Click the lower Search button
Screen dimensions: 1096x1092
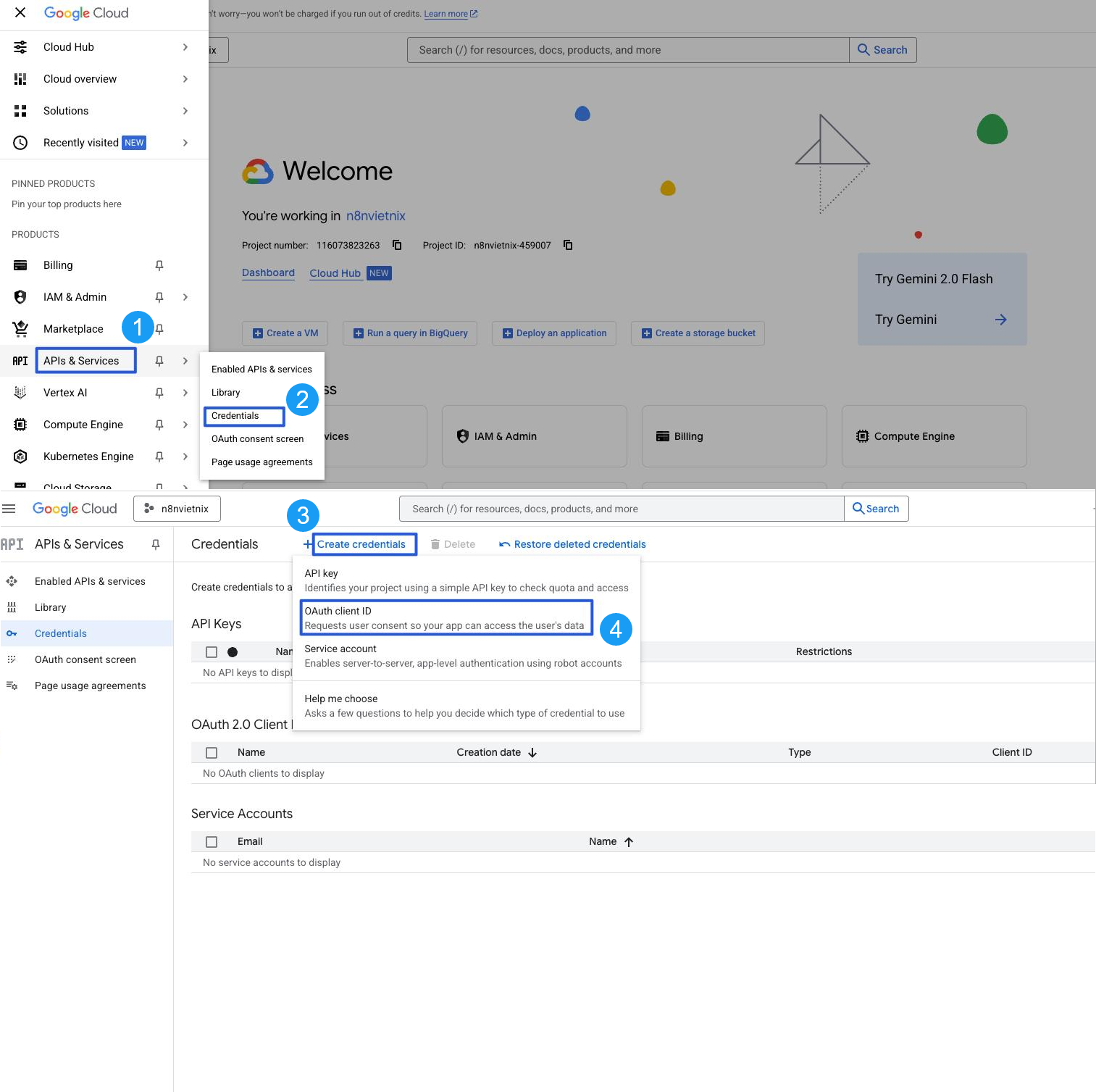877,509
